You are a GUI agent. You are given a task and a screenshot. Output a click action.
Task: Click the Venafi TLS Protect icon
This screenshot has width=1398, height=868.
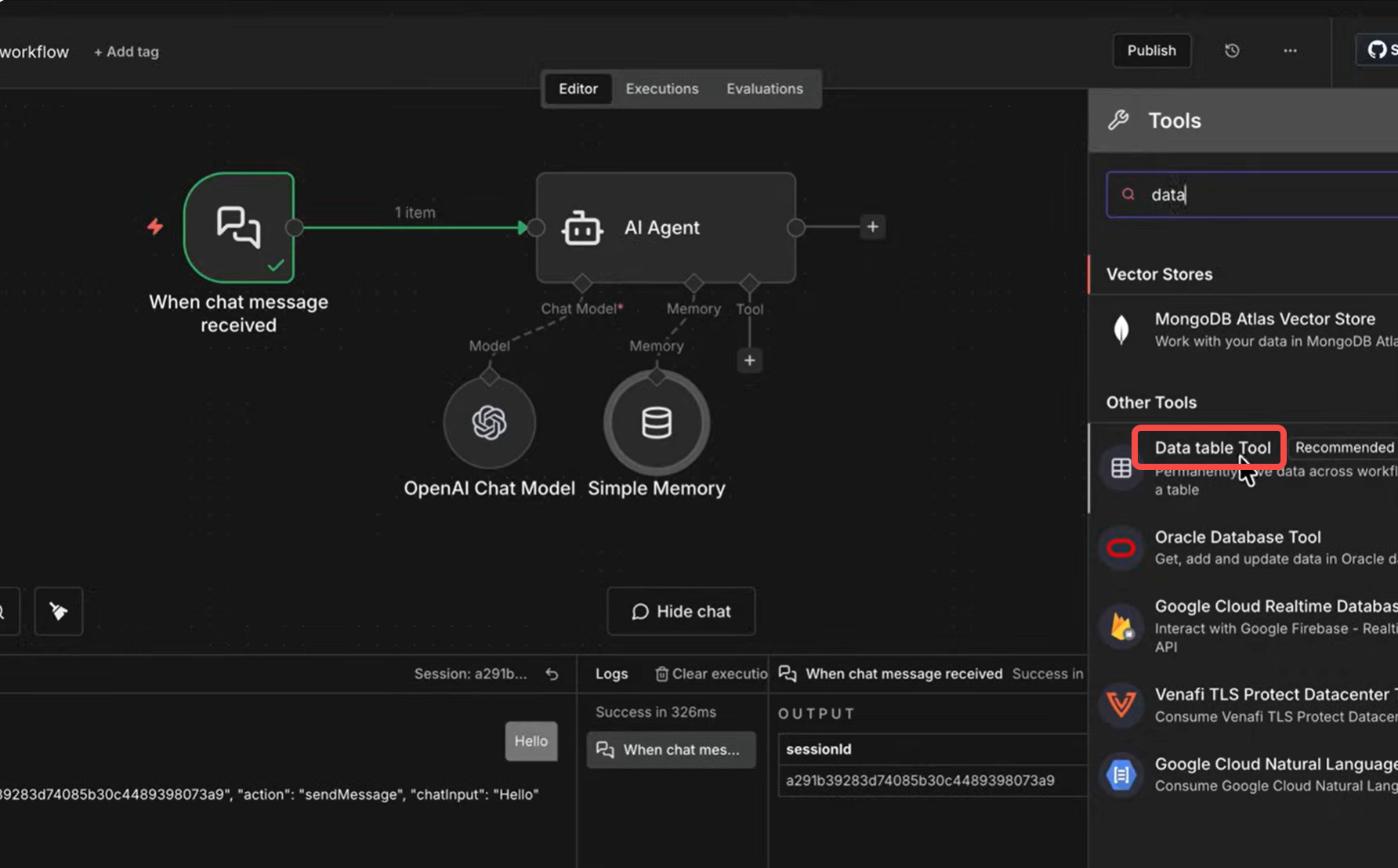[1121, 705]
